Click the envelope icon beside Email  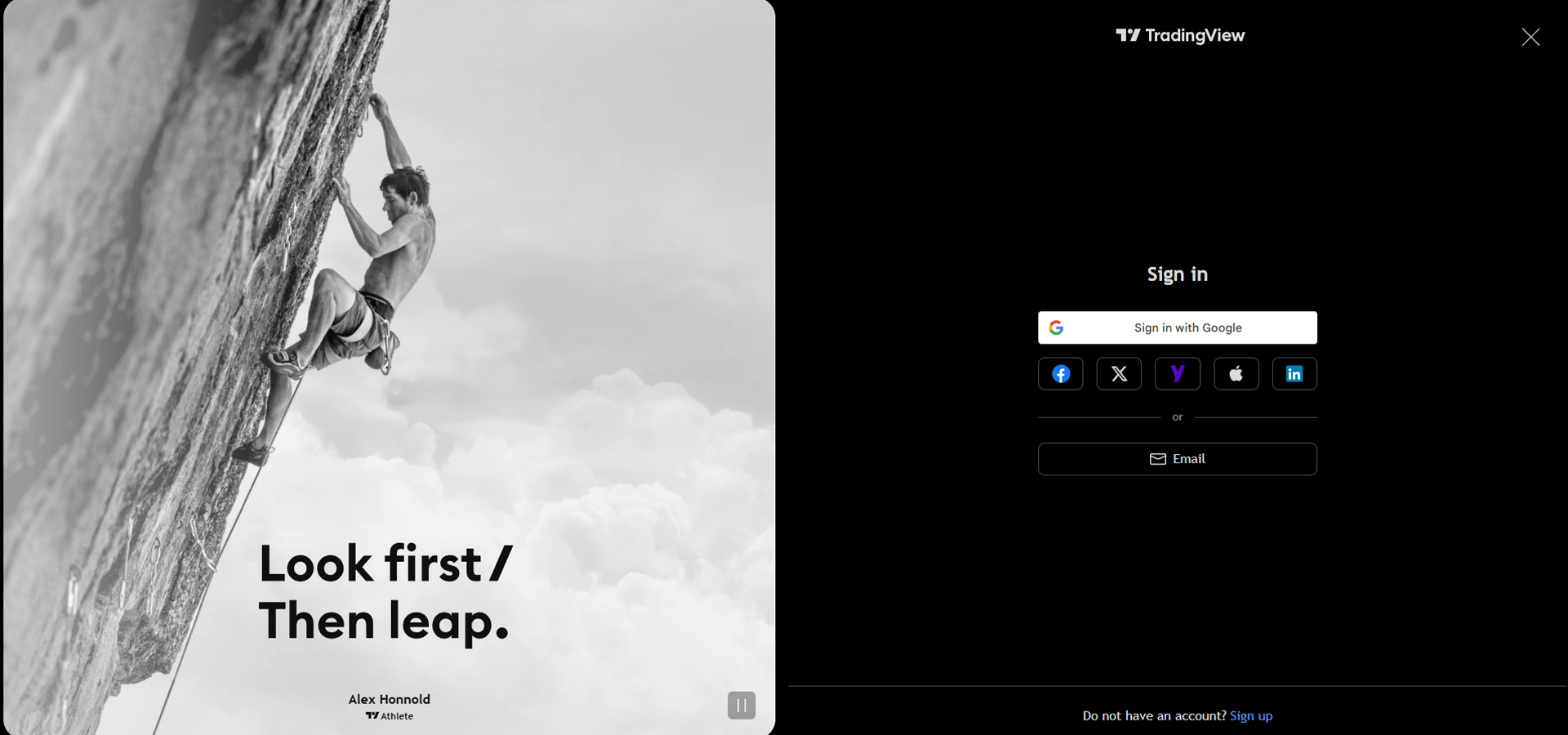[x=1158, y=459]
